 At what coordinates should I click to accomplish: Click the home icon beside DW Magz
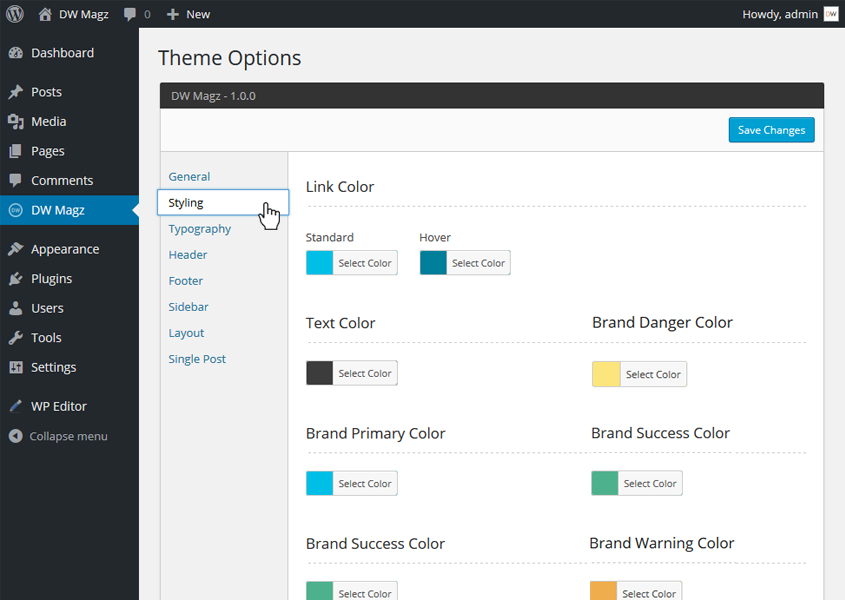coord(45,14)
